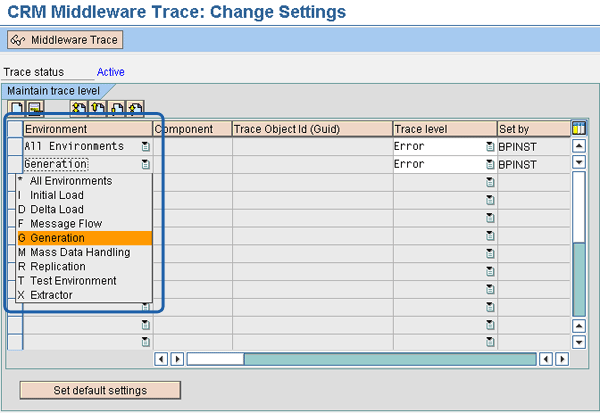Click Set default settings button
600x413 pixels.
coord(100,390)
